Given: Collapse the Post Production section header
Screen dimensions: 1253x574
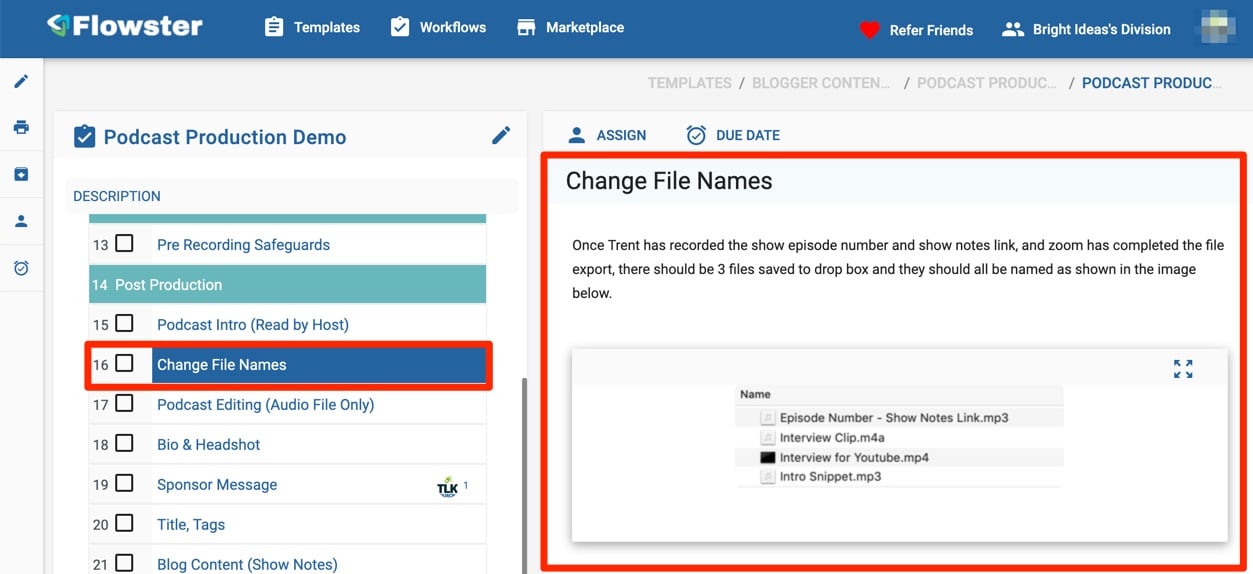Looking at the screenshot, I should (287, 285).
